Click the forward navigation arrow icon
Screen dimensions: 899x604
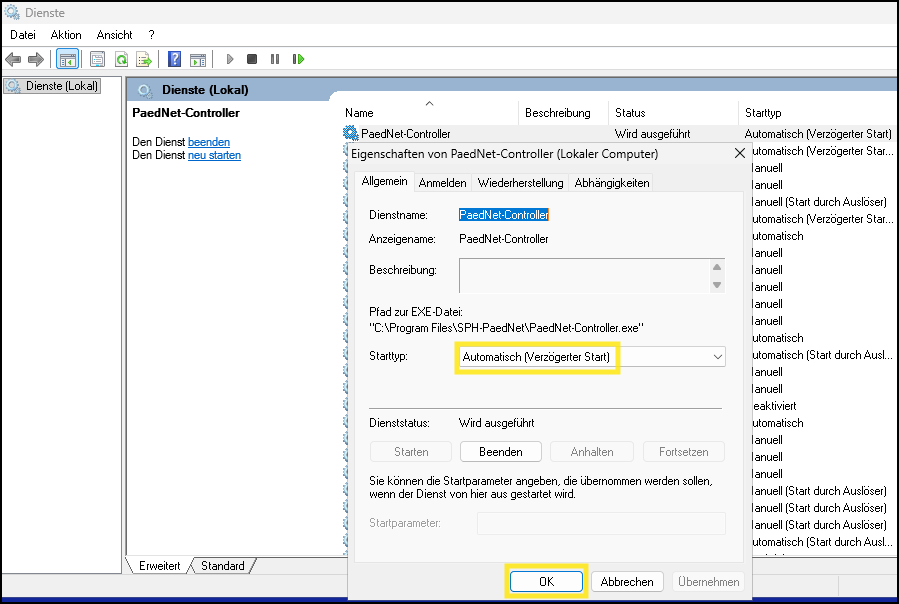coord(36,59)
